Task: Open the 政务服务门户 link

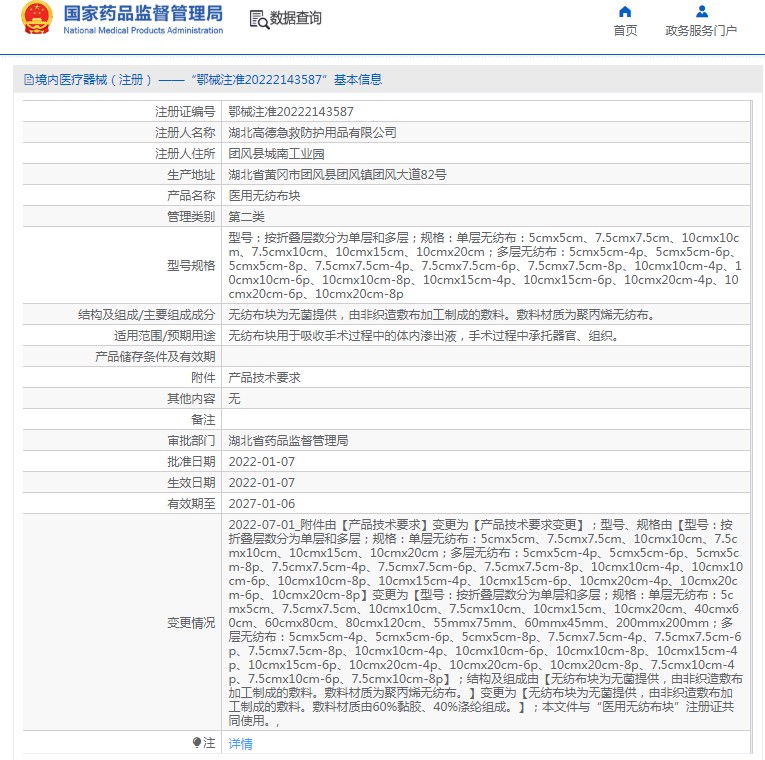Action: [x=701, y=31]
